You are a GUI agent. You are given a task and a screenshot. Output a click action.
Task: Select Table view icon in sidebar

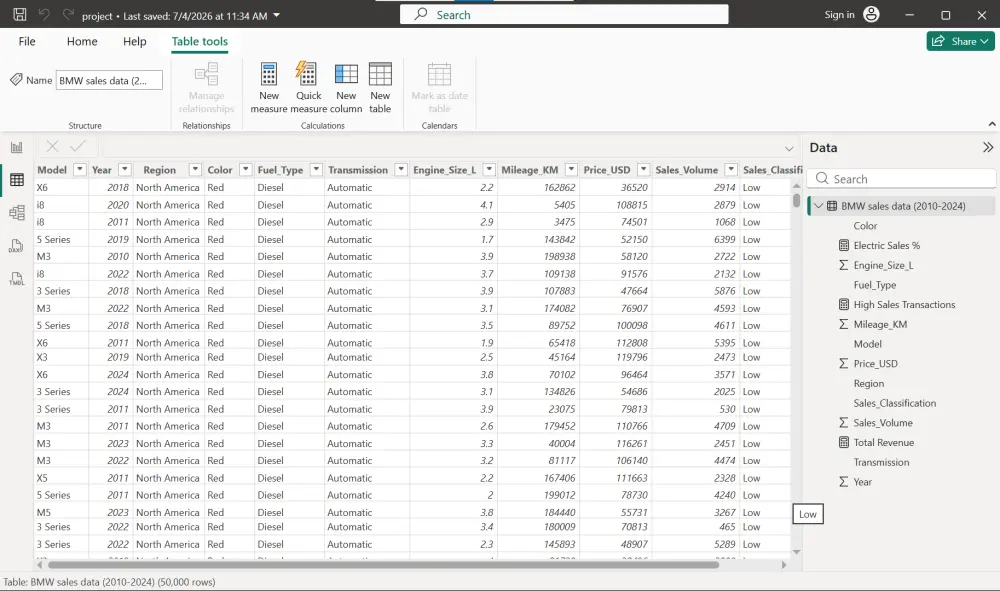(x=17, y=180)
